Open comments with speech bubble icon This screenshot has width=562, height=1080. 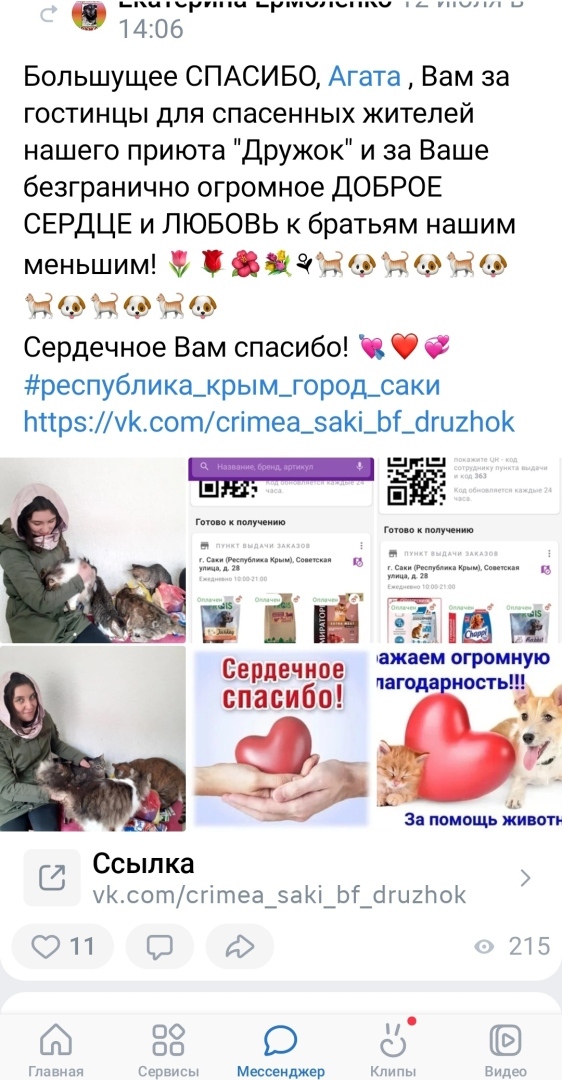(x=160, y=947)
